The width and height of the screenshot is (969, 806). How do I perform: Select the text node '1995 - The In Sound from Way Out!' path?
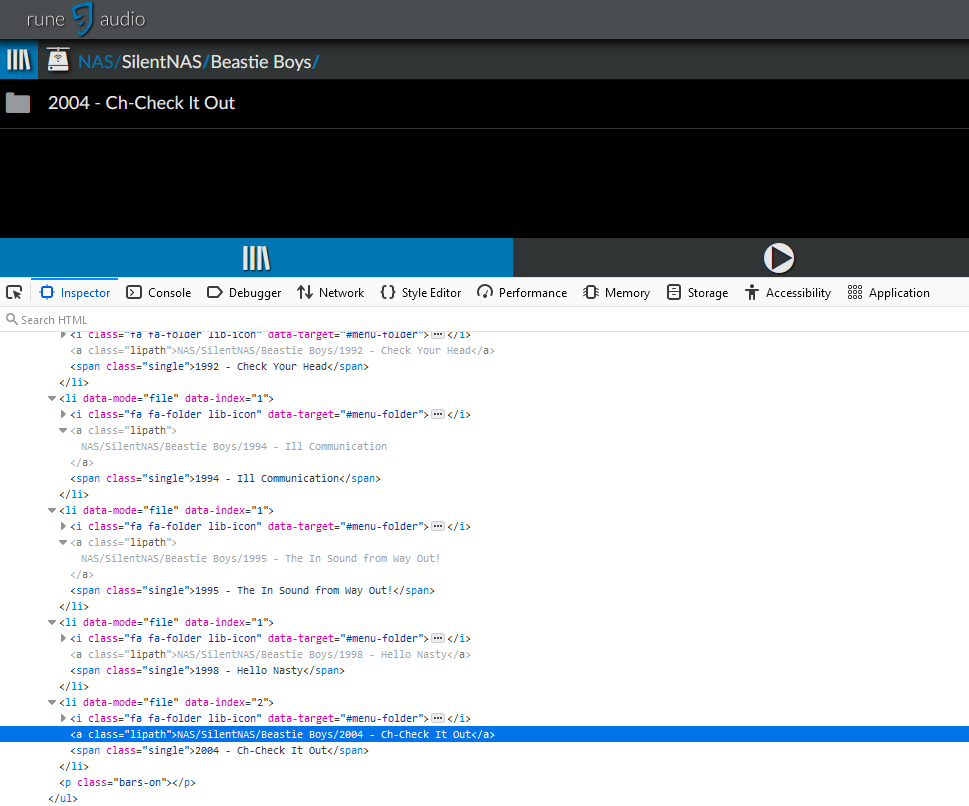pyautogui.click(x=260, y=558)
